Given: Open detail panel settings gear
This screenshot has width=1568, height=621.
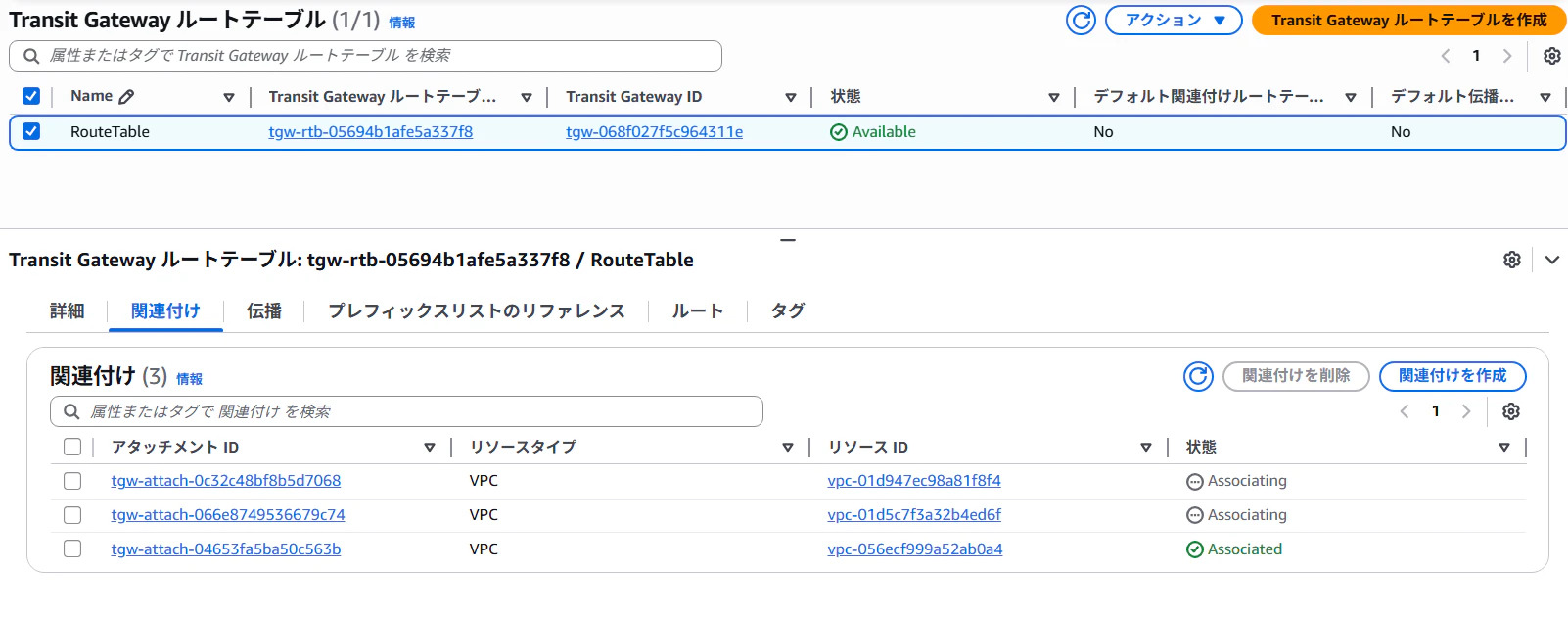Looking at the screenshot, I should pyautogui.click(x=1512, y=260).
